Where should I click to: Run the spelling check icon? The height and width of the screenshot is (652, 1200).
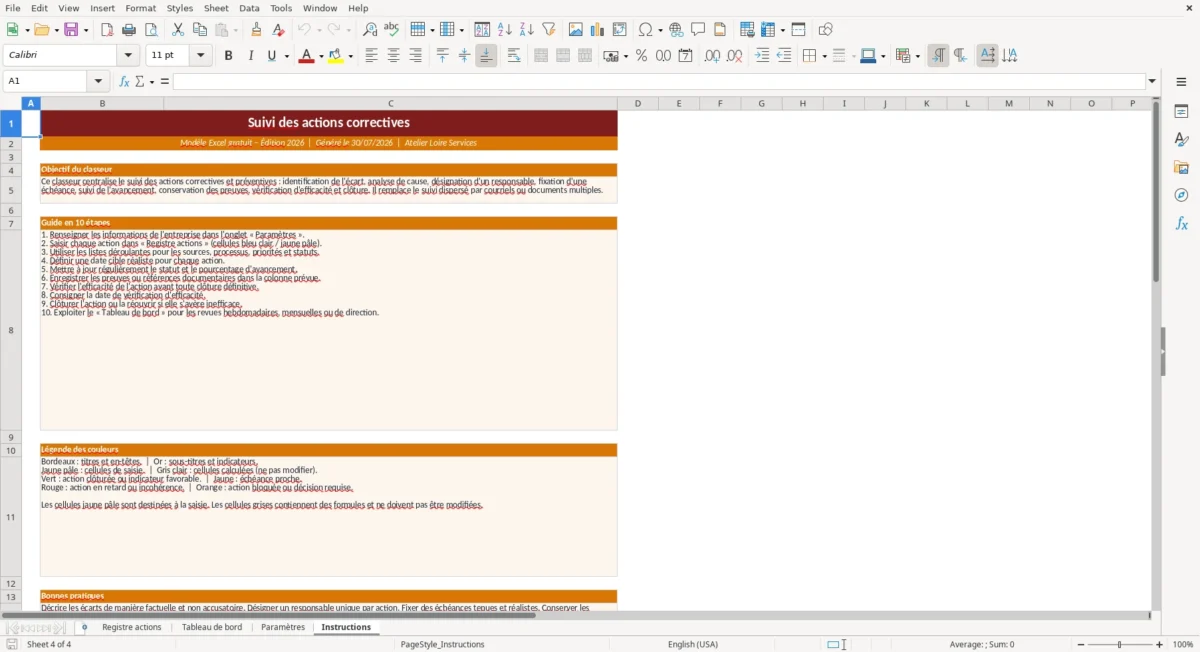click(x=392, y=30)
